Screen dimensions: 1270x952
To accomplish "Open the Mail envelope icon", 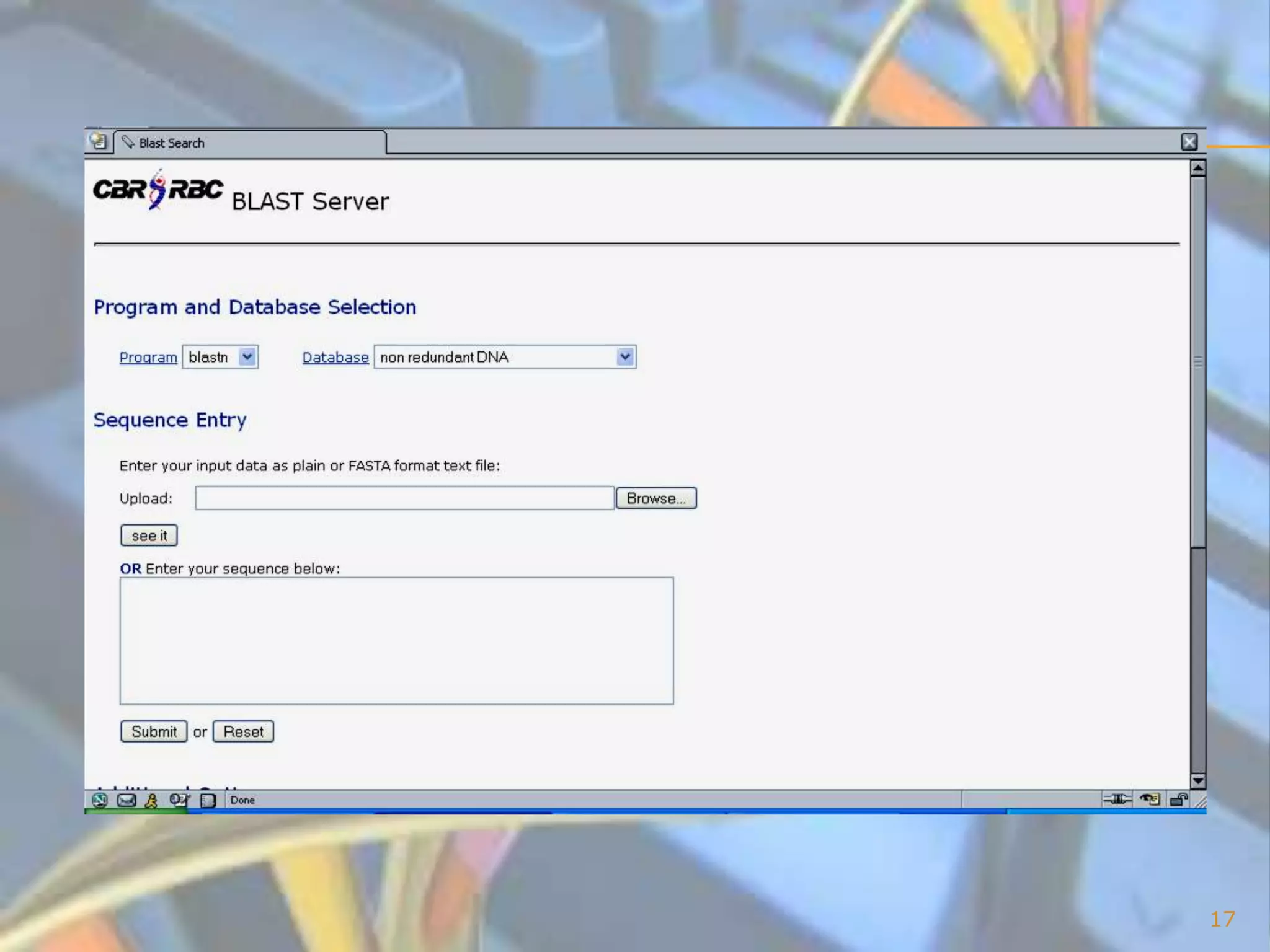I will tap(127, 800).
